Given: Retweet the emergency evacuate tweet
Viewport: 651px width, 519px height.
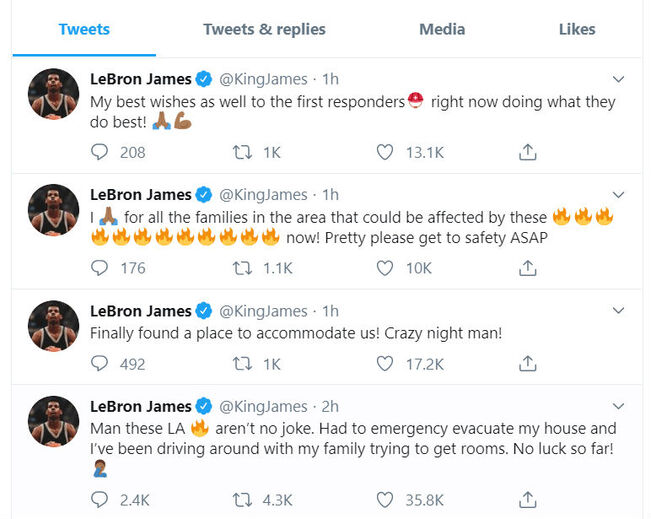Looking at the screenshot, I should (242, 500).
